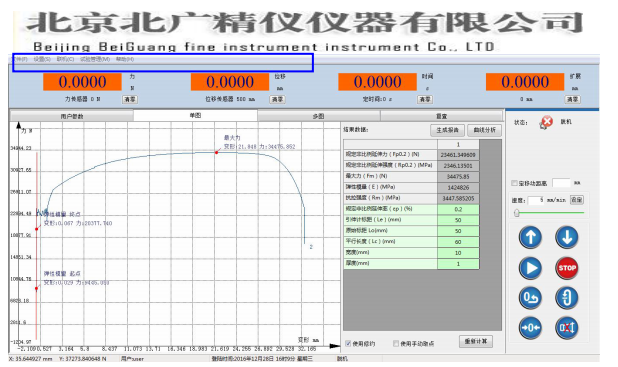618x367 pixels.
Task: Start the test with the play button
Action: pyautogui.click(x=530, y=268)
